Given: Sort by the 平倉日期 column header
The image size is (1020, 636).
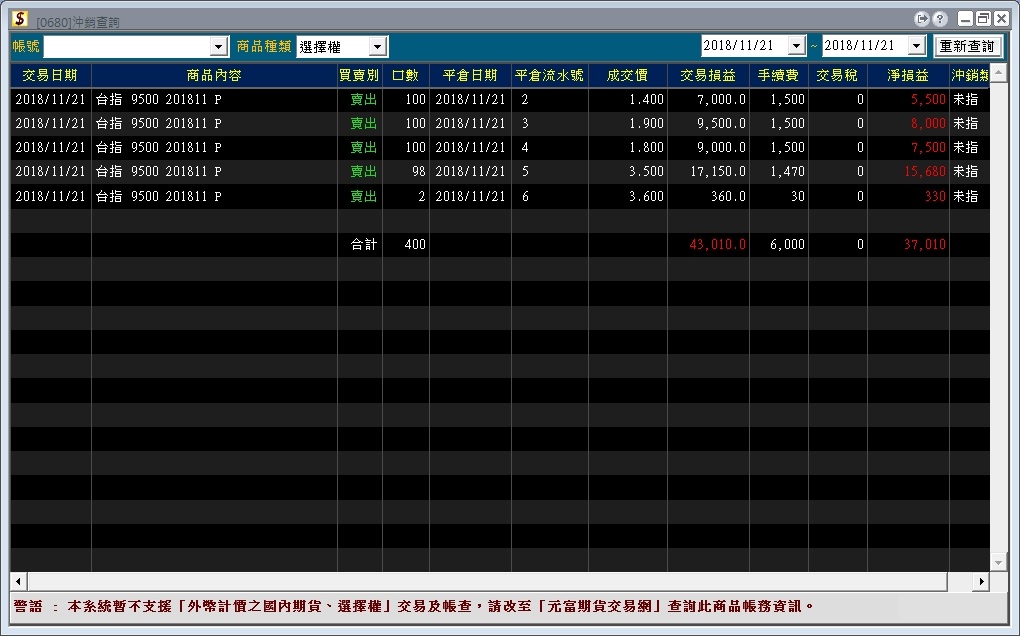Looking at the screenshot, I should (470, 75).
